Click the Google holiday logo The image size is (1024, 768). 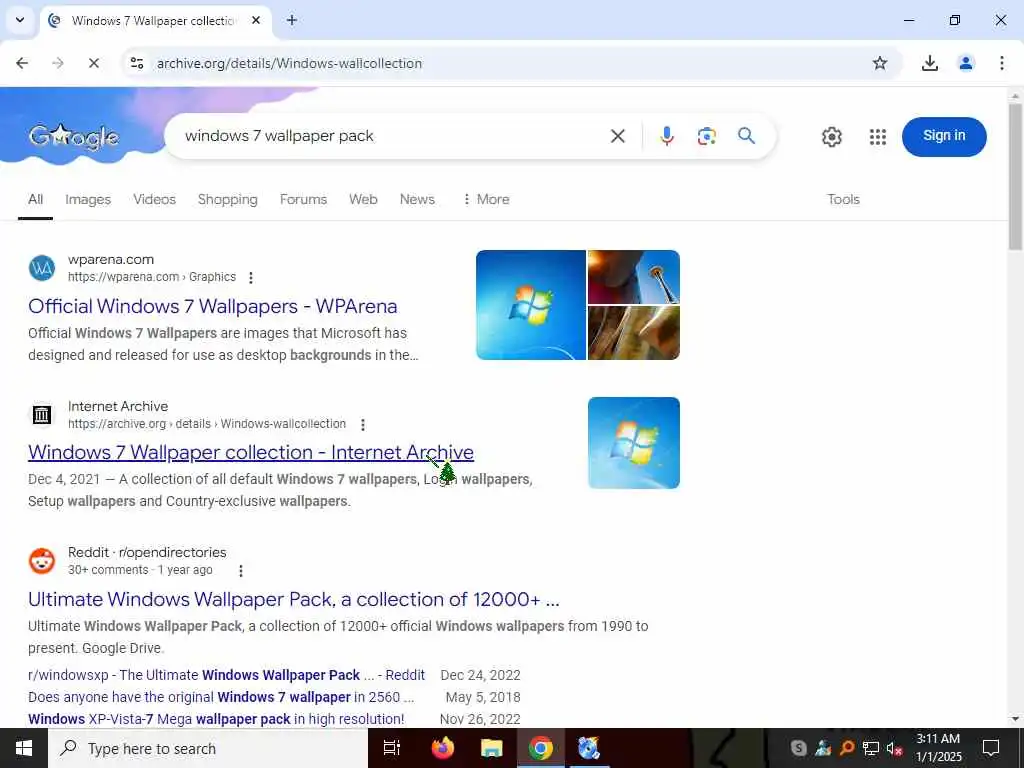coord(74,136)
